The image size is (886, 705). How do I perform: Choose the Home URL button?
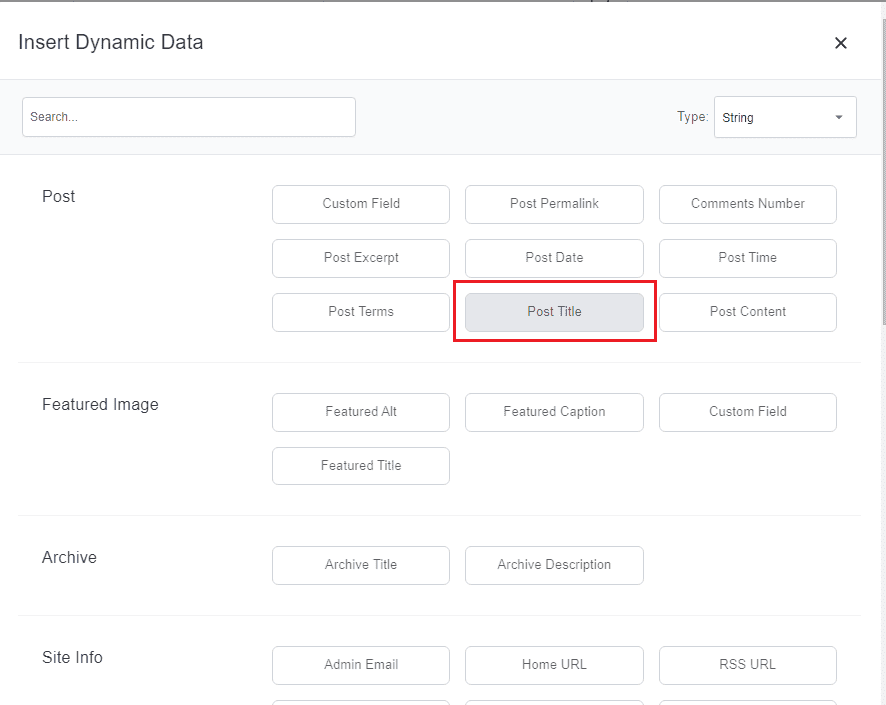tap(554, 665)
